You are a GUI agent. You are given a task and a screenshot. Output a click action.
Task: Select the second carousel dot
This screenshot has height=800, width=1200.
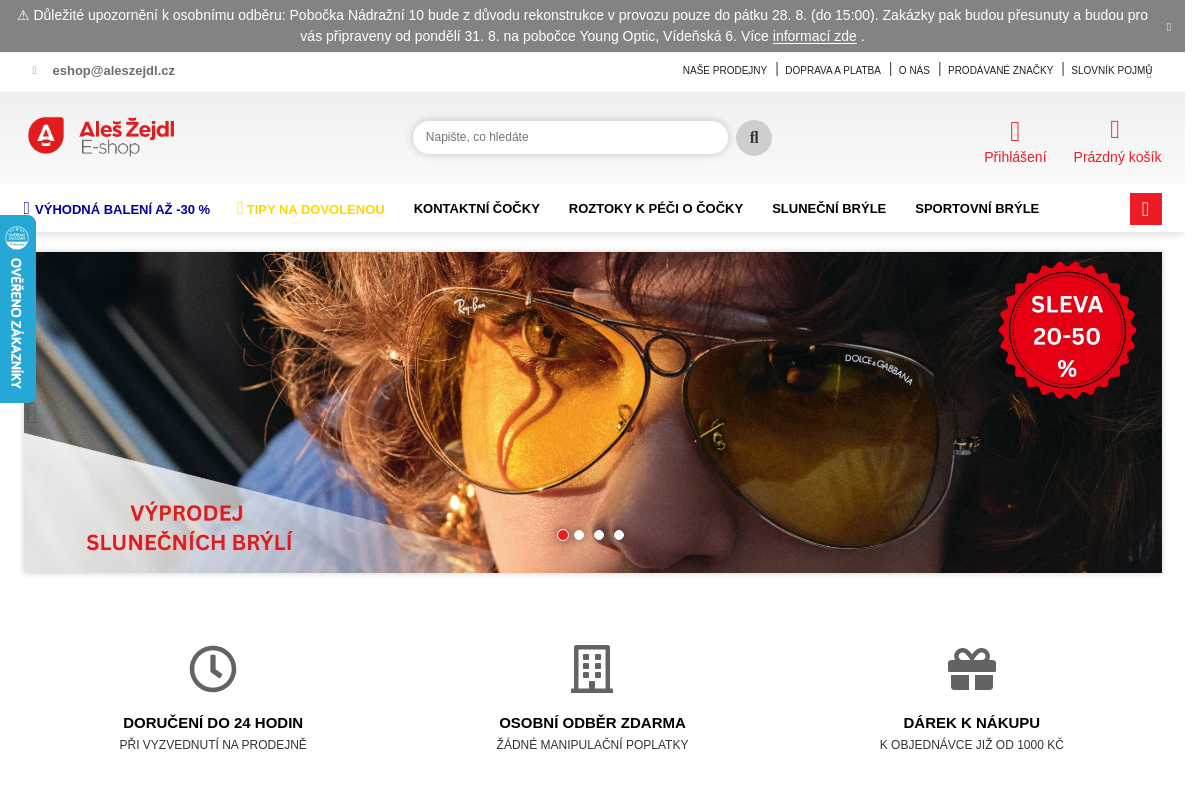pyautogui.click(x=579, y=535)
